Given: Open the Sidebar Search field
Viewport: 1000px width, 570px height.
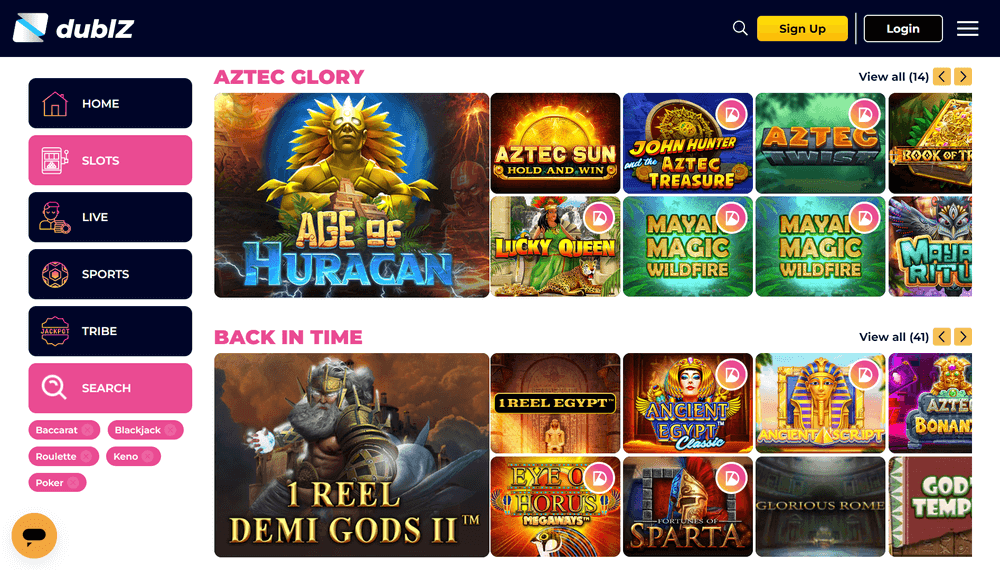Looking at the screenshot, I should 110,388.
